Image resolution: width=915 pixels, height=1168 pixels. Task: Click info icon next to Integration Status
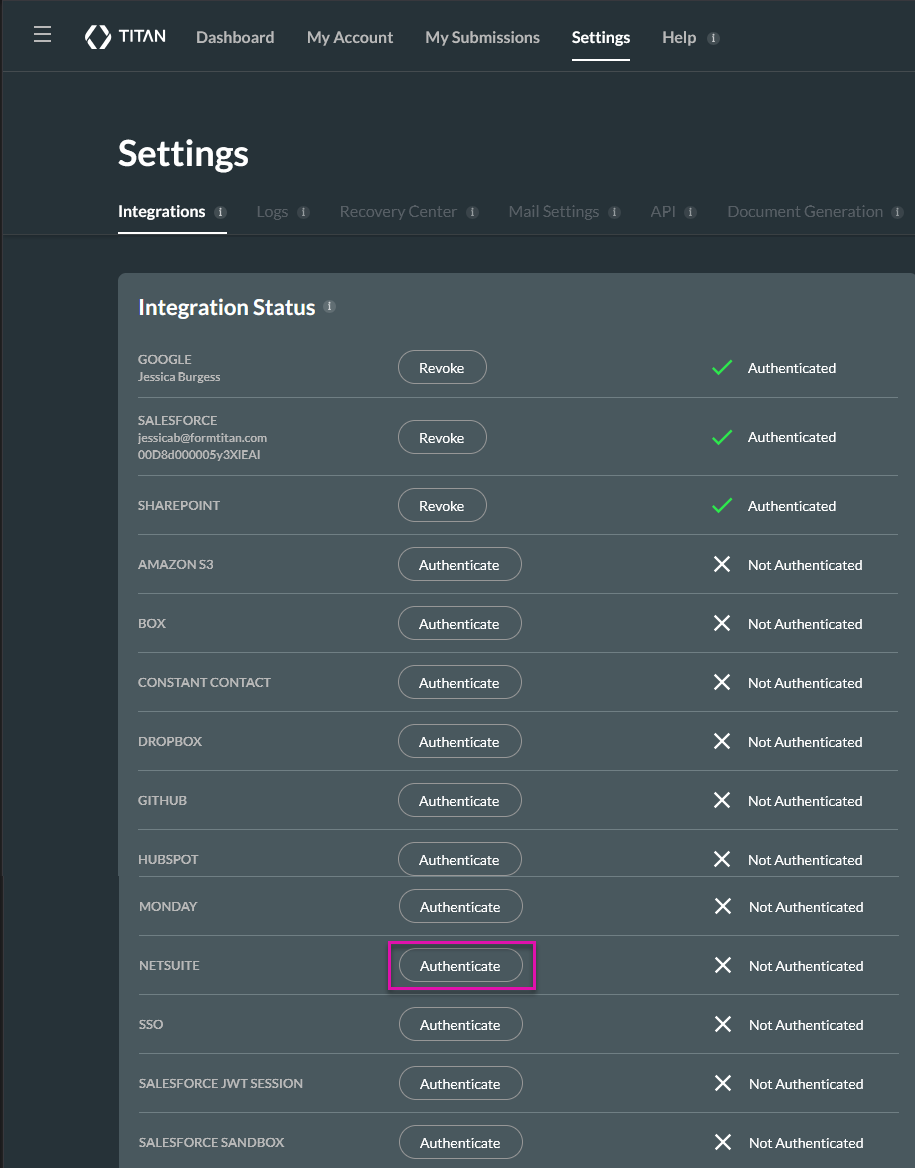(x=329, y=307)
